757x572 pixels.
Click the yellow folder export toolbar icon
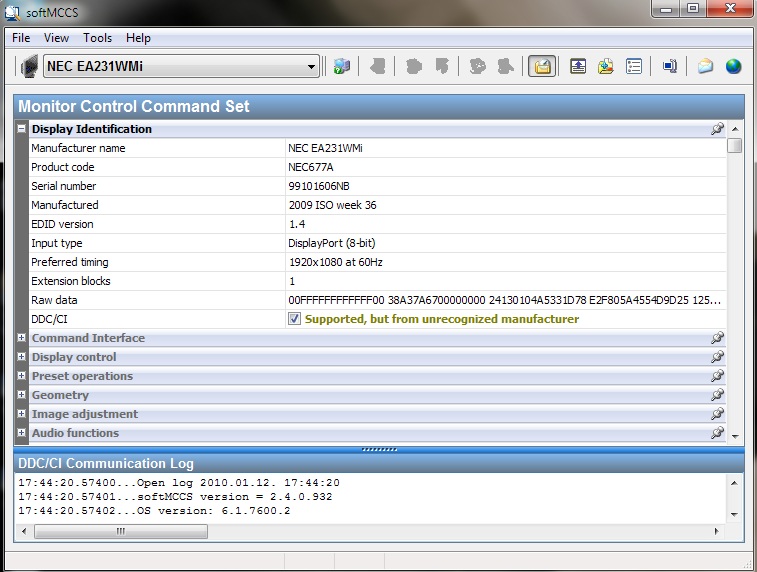pos(605,66)
